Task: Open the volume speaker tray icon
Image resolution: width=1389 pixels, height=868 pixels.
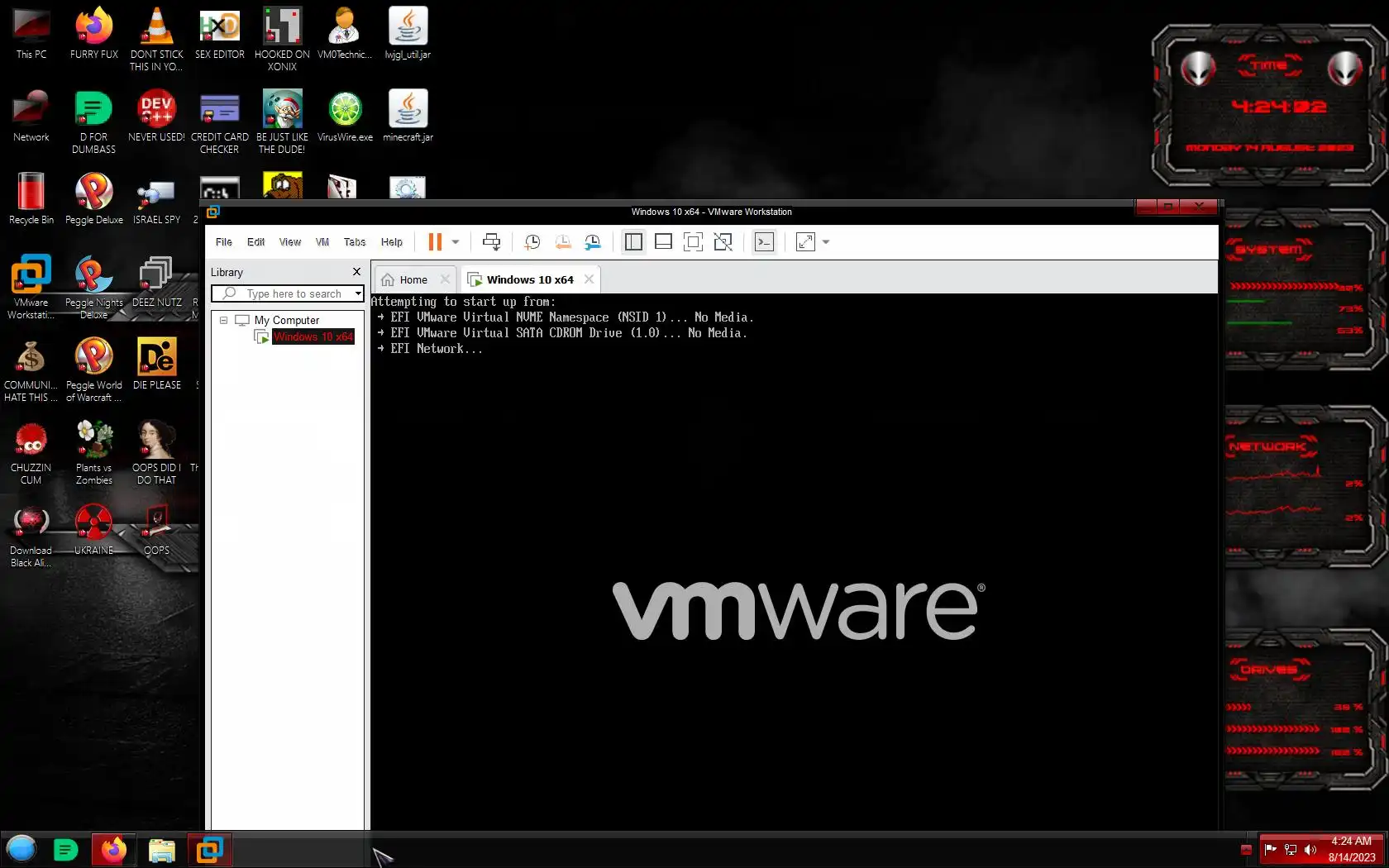Action: [1310, 849]
